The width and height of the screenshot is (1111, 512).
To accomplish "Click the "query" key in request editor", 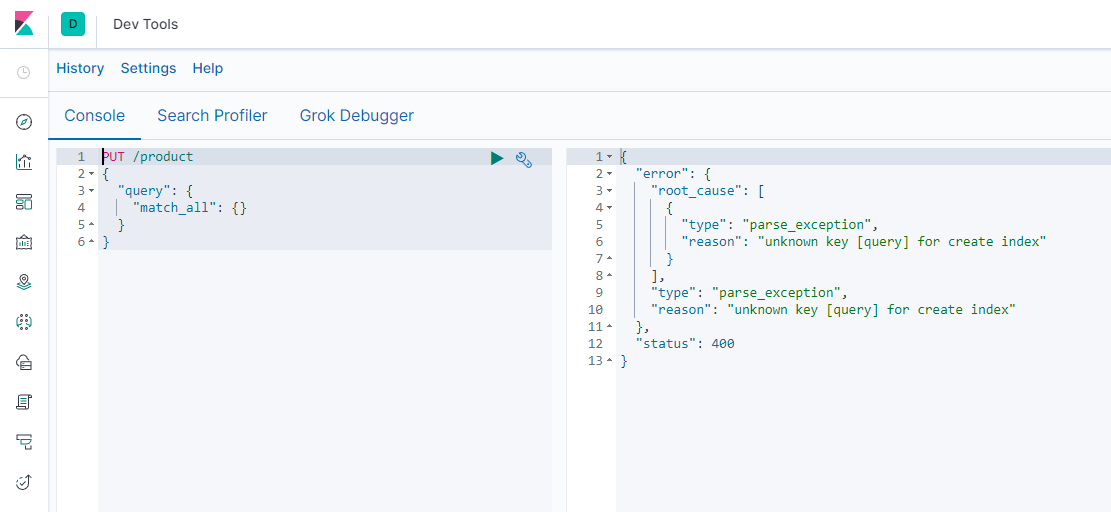I will click(x=143, y=190).
